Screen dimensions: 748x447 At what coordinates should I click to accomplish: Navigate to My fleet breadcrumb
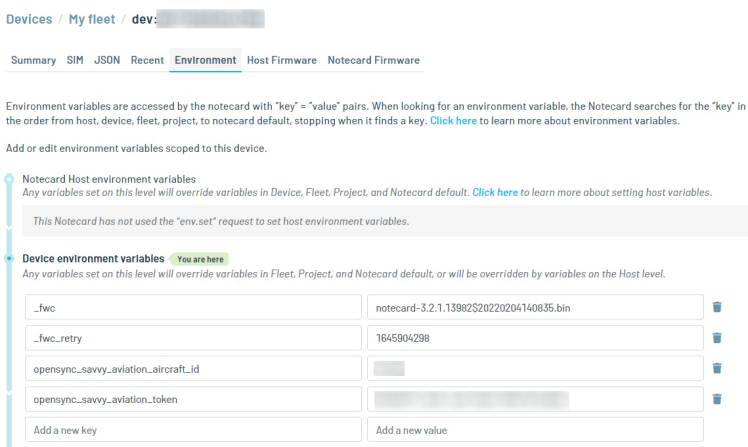click(x=92, y=19)
